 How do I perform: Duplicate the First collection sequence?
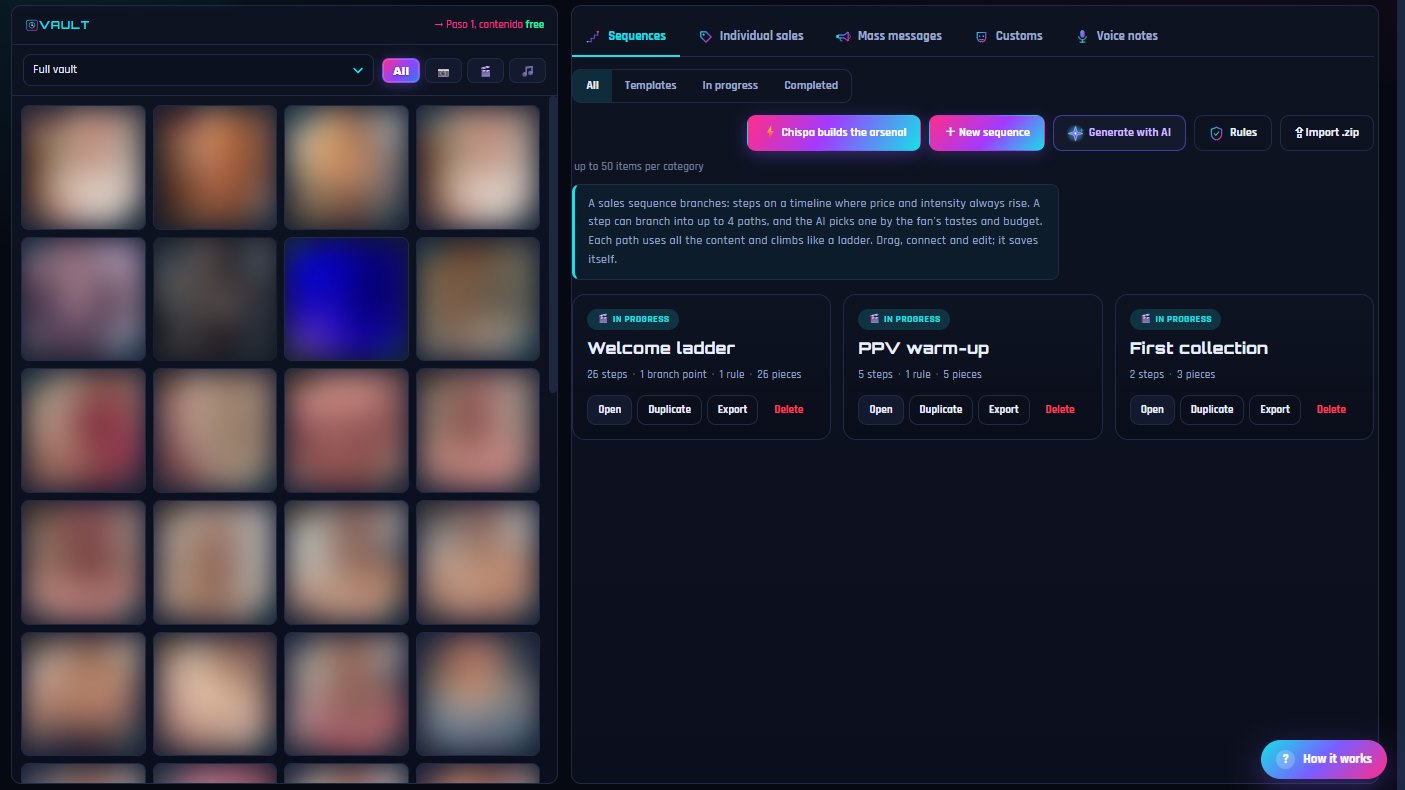[1212, 410]
